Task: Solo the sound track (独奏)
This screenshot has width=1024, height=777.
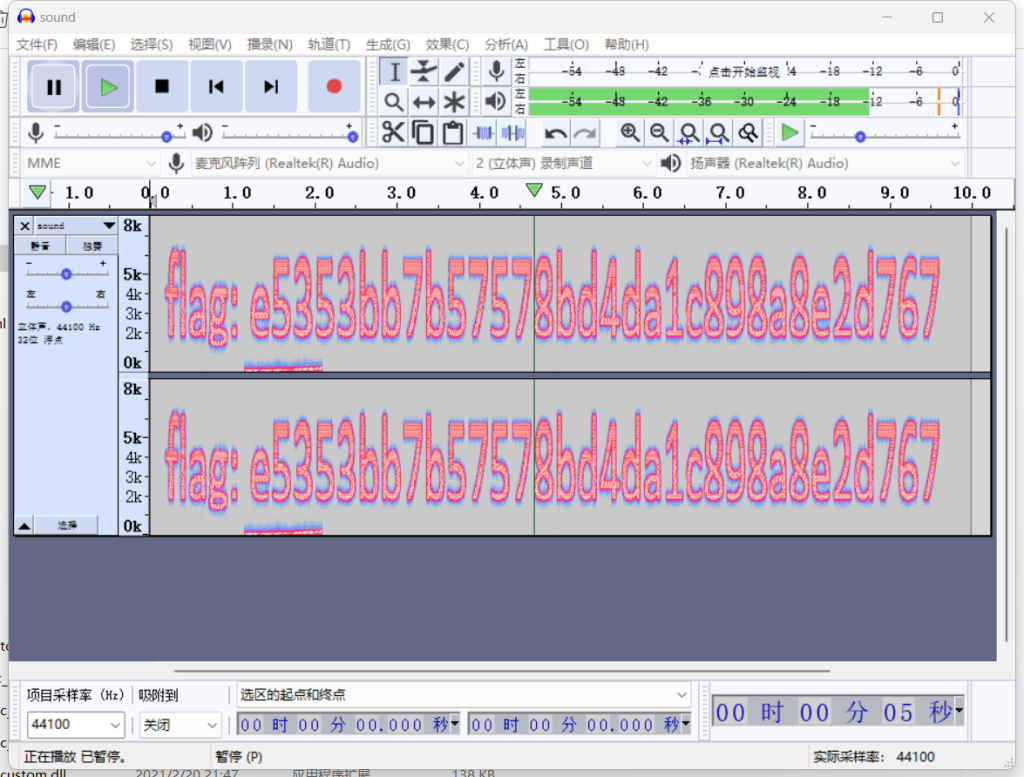Action: click(x=92, y=246)
